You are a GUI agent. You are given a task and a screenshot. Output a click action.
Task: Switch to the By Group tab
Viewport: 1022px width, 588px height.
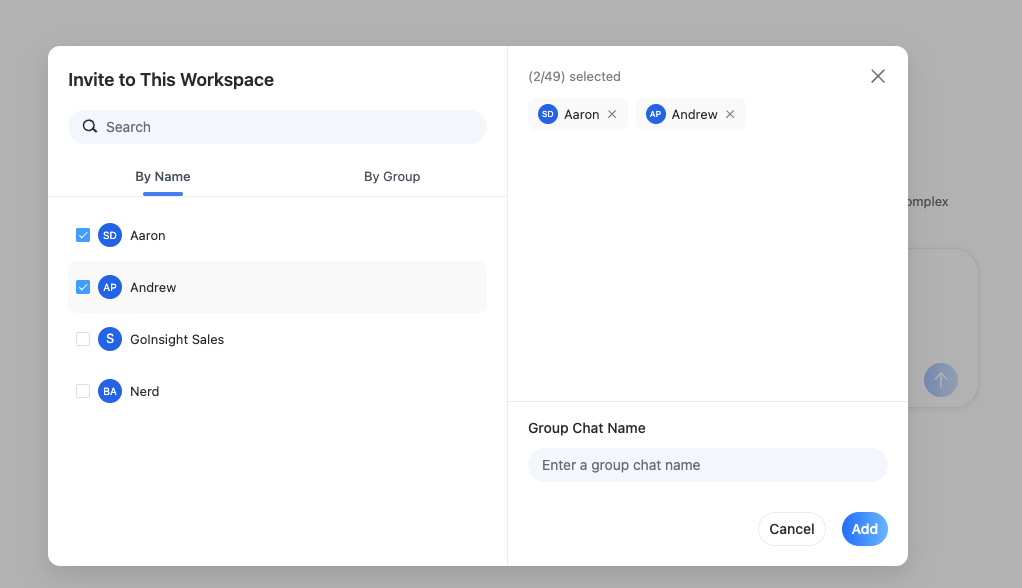[392, 177]
